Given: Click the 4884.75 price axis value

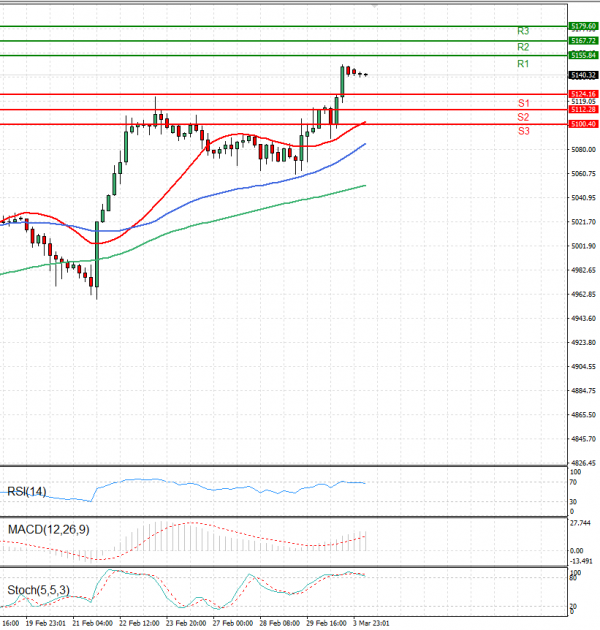Looking at the screenshot, I should pyautogui.click(x=584, y=391).
